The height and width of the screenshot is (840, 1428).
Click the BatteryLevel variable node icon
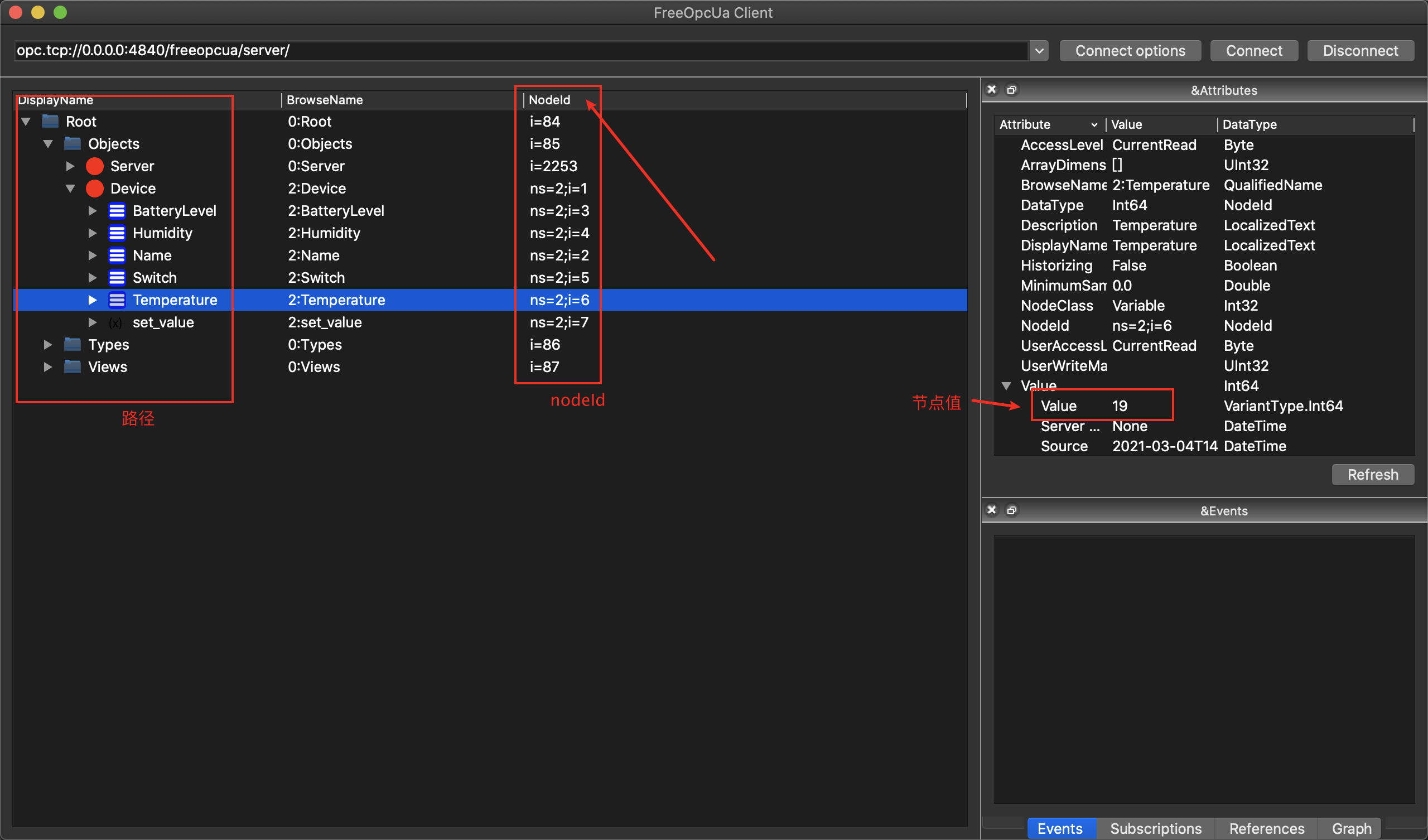pyautogui.click(x=117, y=211)
